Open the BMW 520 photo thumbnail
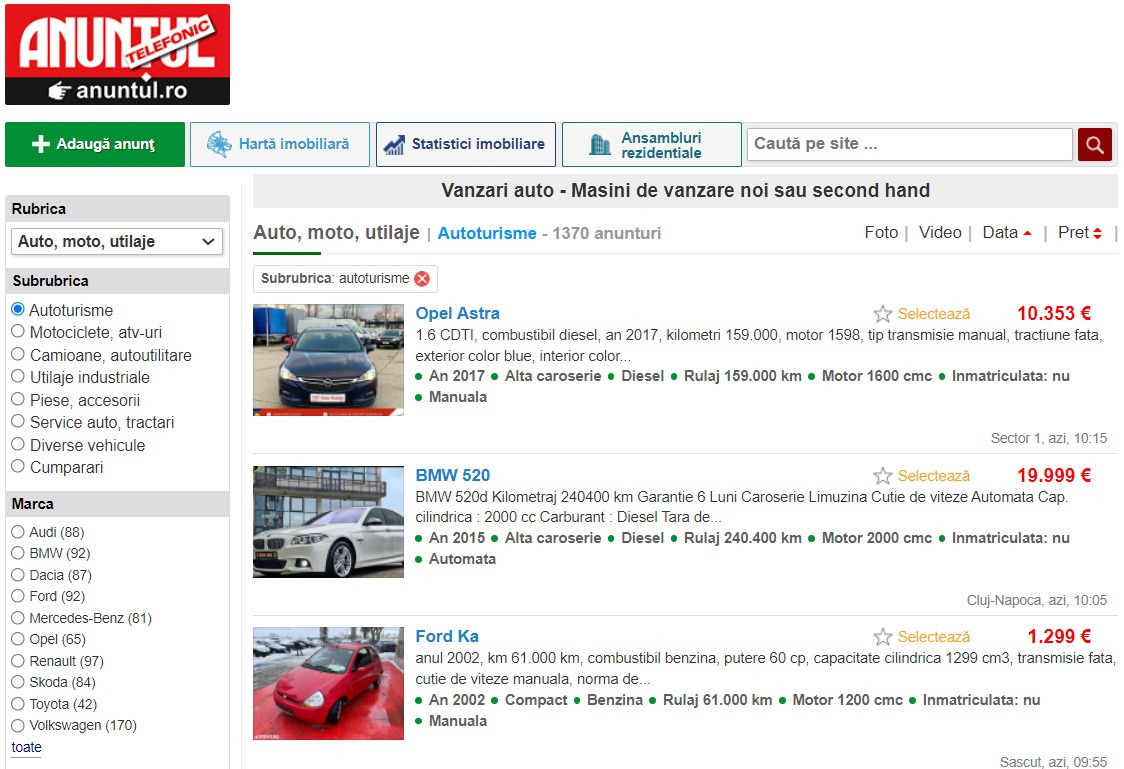The height and width of the screenshot is (769, 1124). click(x=328, y=522)
